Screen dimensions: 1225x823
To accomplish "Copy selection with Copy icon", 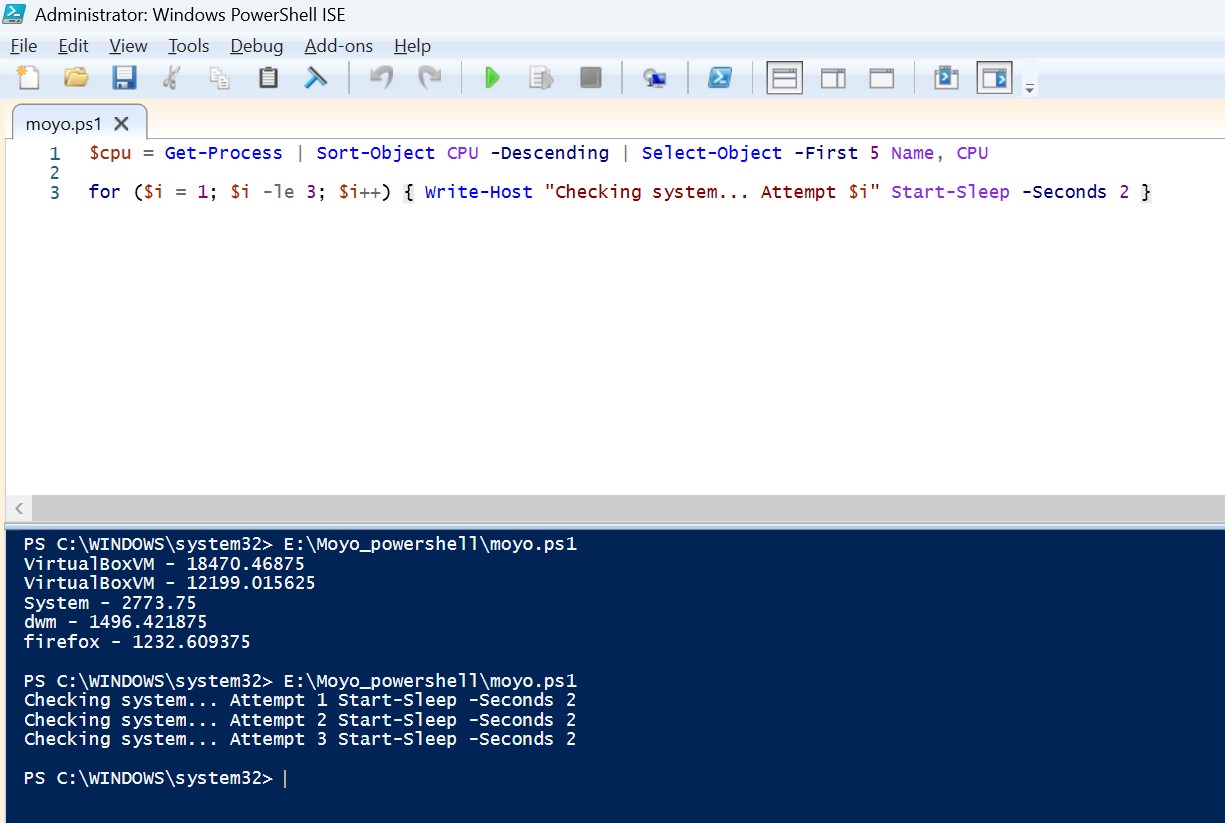I will coord(220,77).
